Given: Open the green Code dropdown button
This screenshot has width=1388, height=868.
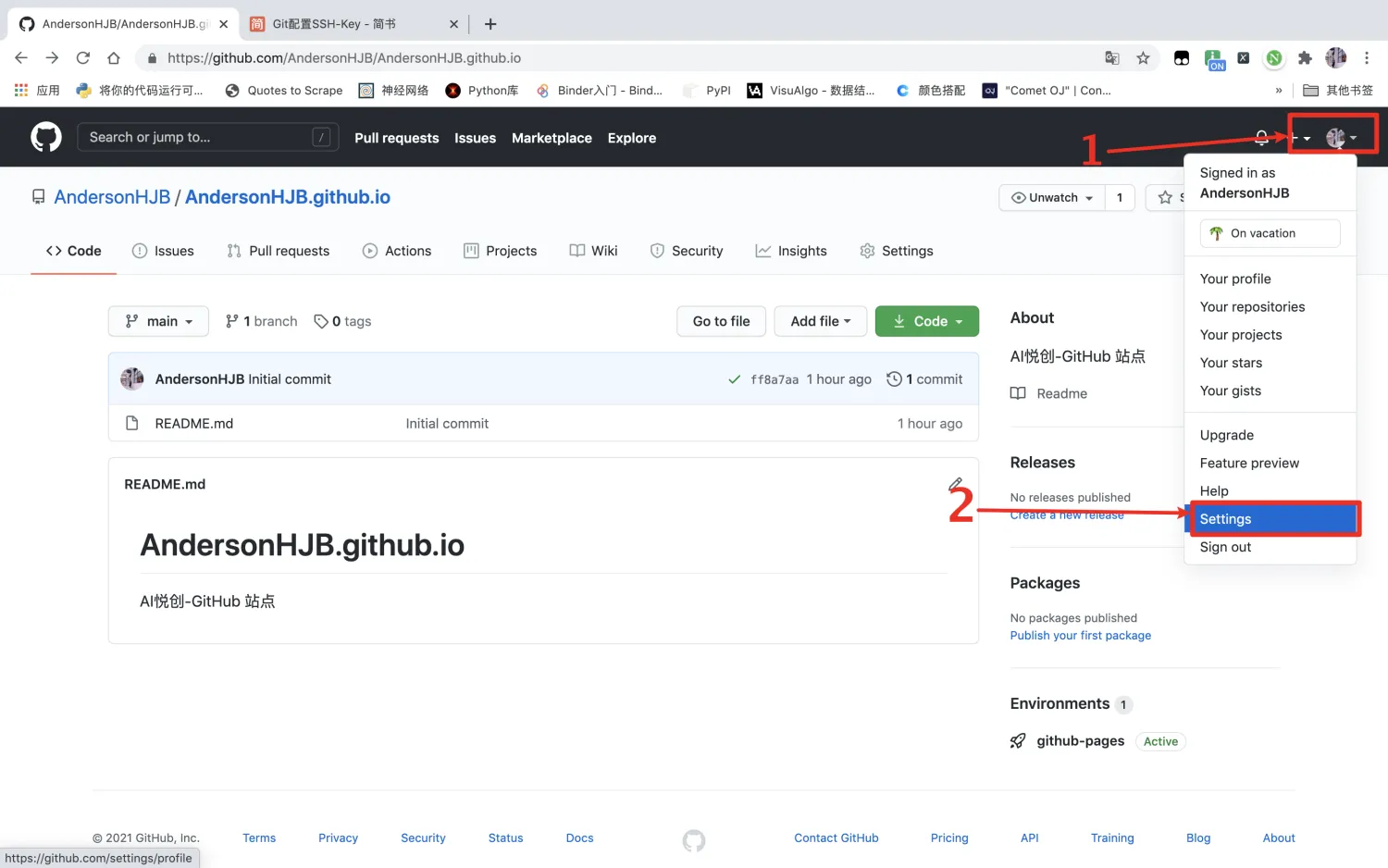Looking at the screenshot, I should [926, 321].
